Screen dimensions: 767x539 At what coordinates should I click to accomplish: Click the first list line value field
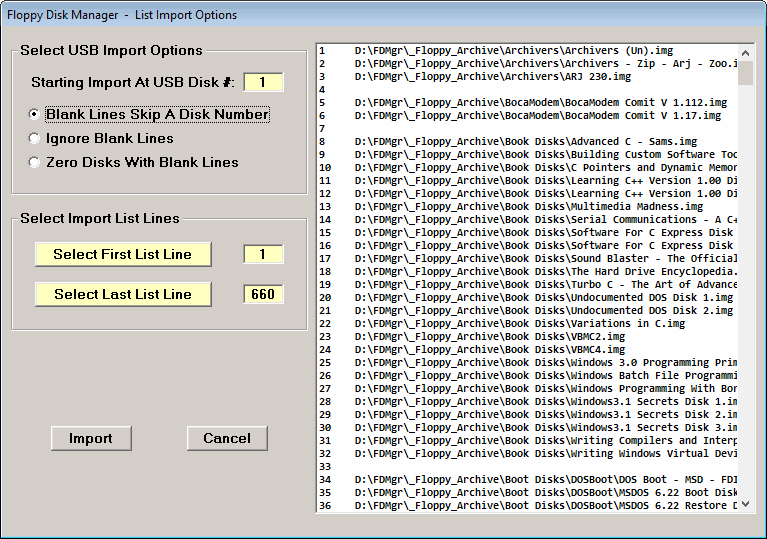[263, 254]
